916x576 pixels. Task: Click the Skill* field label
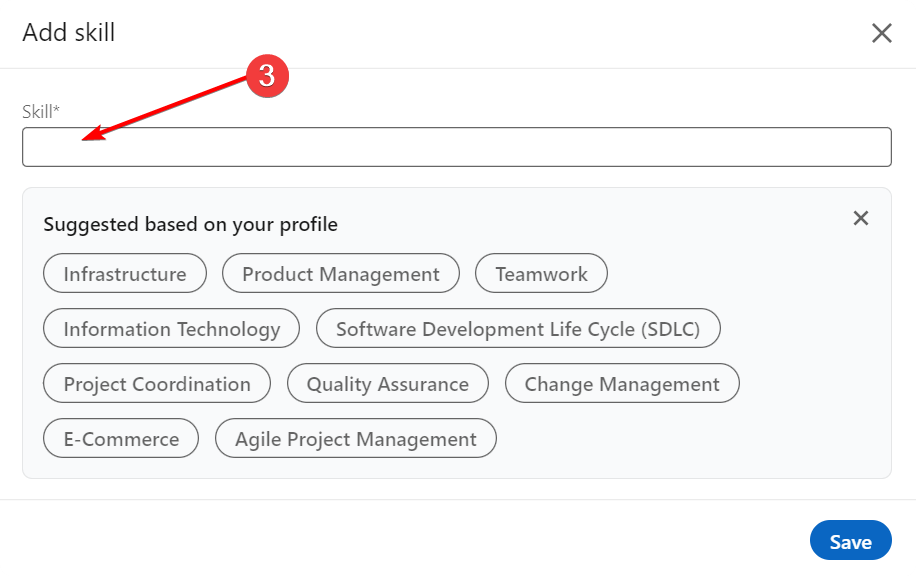pos(41,111)
